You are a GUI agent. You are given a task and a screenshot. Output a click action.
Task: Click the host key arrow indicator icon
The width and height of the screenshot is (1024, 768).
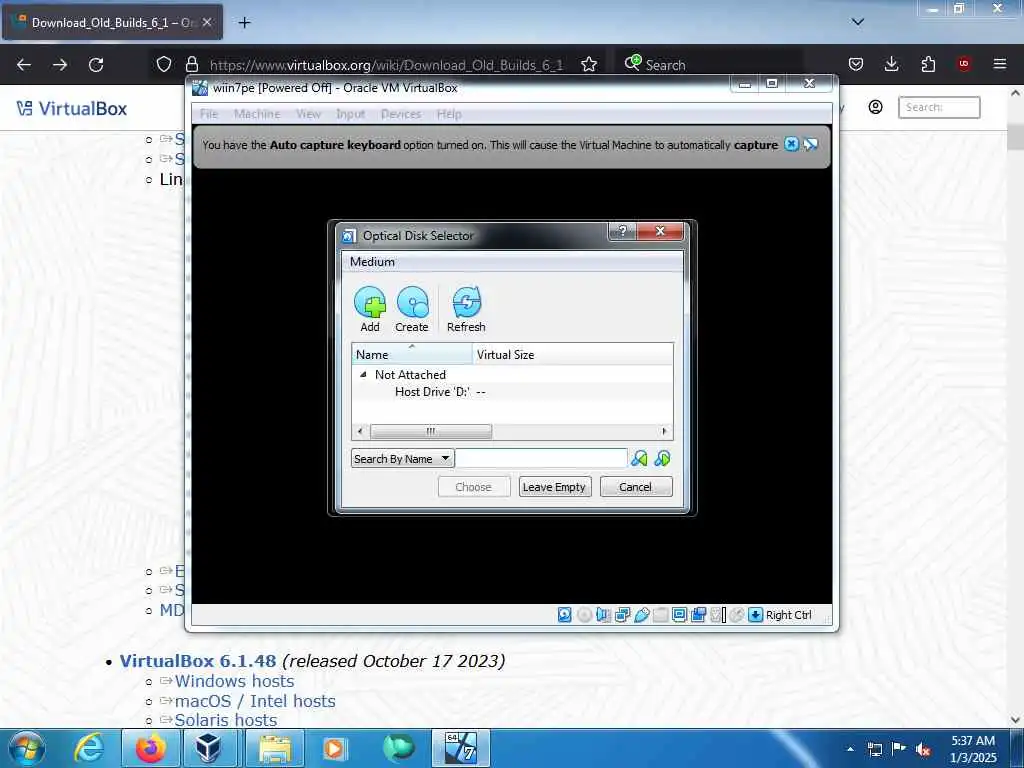coord(755,615)
